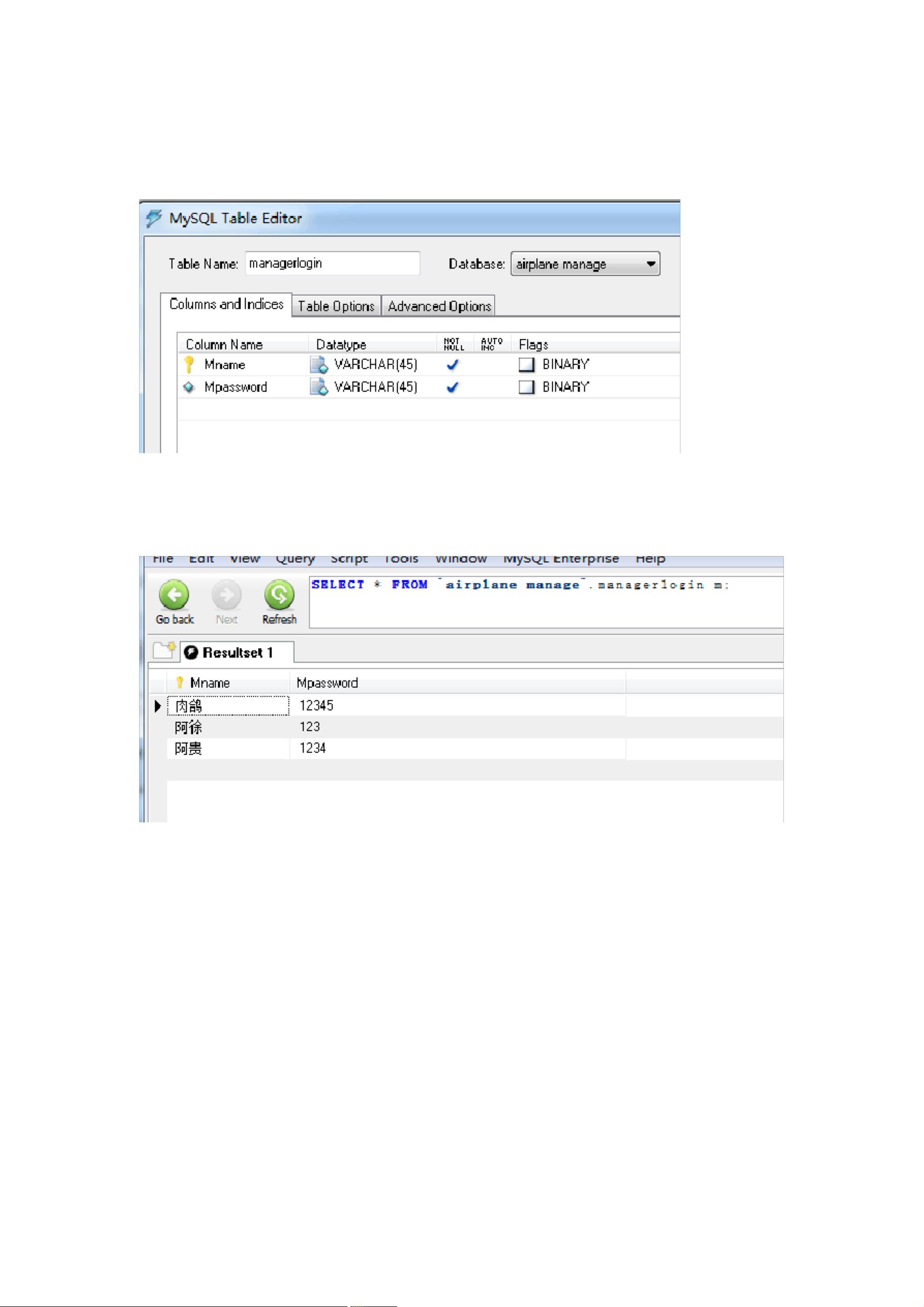Select the password cell 123
The height and width of the screenshot is (1307, 924).
458,728
